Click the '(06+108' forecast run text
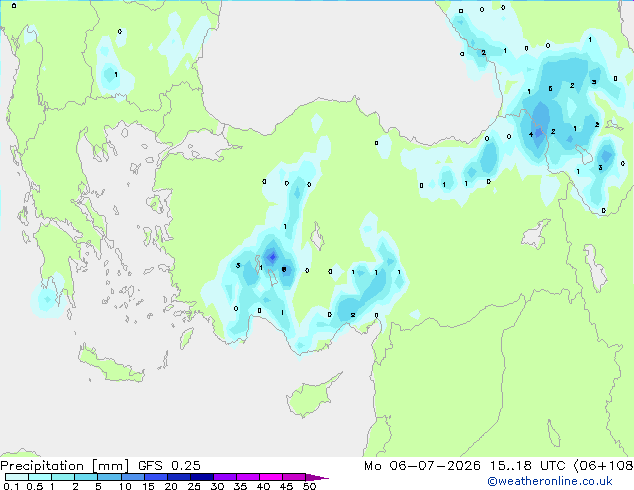The width and height of the screenshot is (634, 490). (603, 466)
